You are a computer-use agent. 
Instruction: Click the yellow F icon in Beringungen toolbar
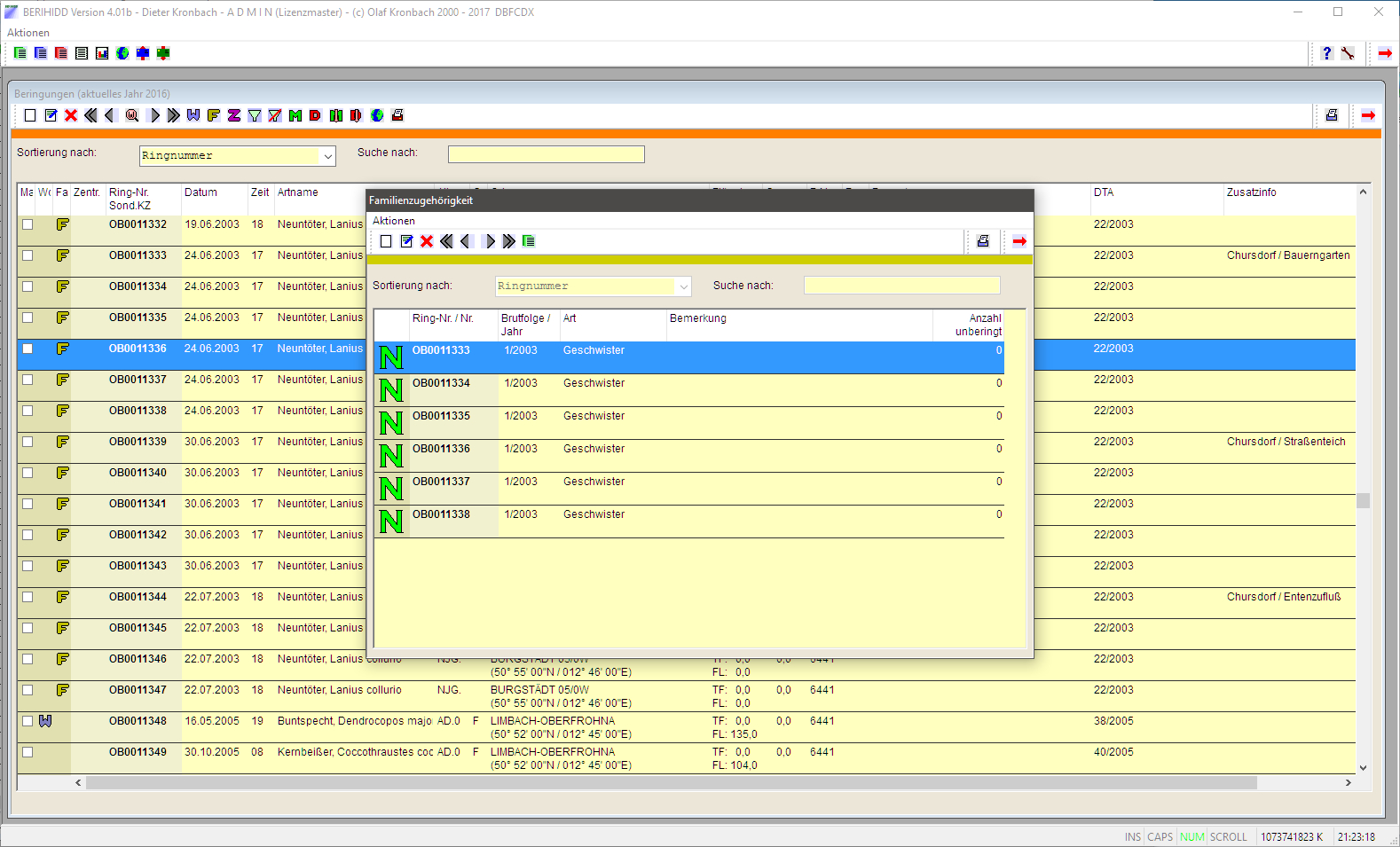(x=214, y=115)
